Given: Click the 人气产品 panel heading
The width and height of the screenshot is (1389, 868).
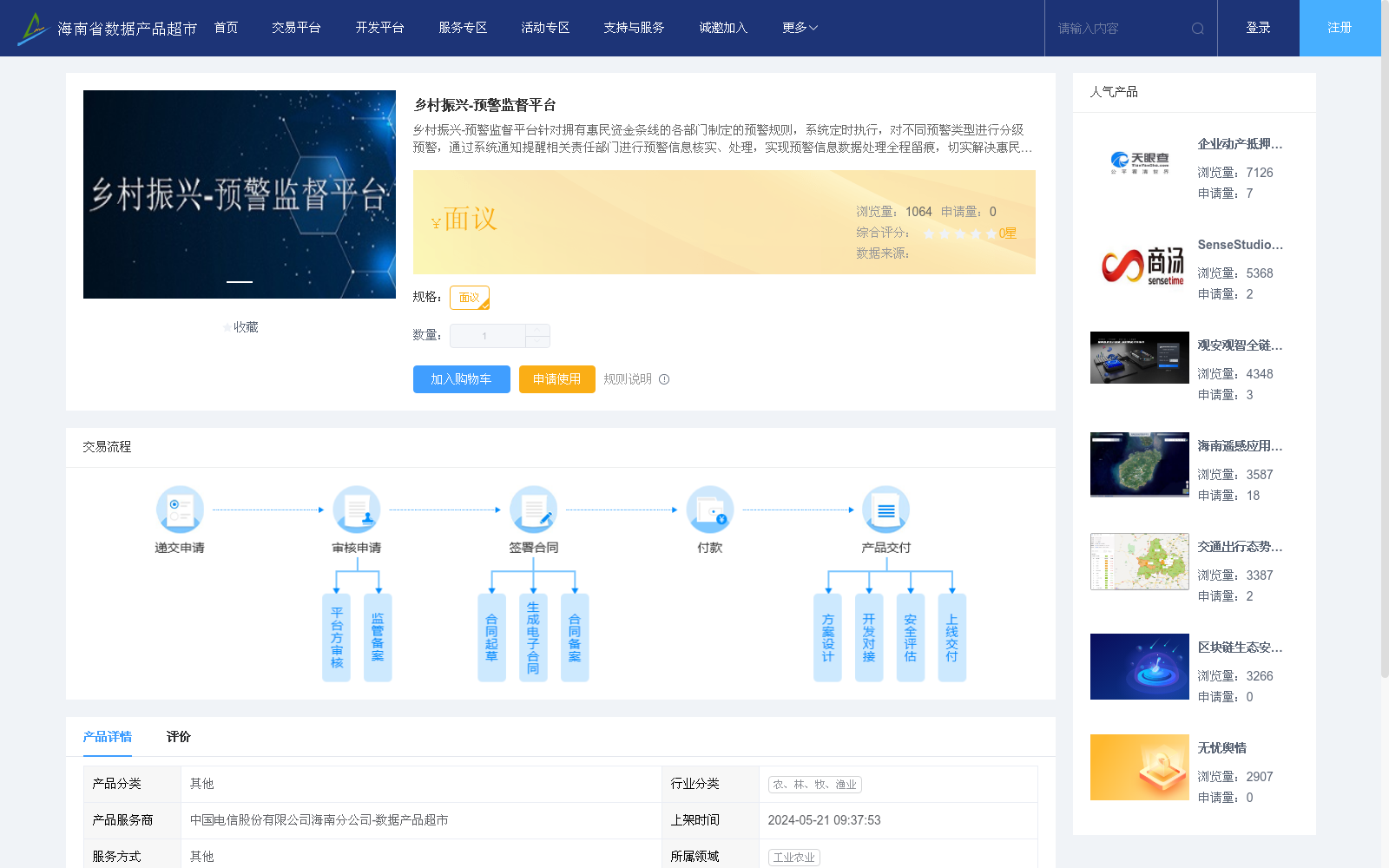Looking at the screenshot, I should coord(1114,92).
